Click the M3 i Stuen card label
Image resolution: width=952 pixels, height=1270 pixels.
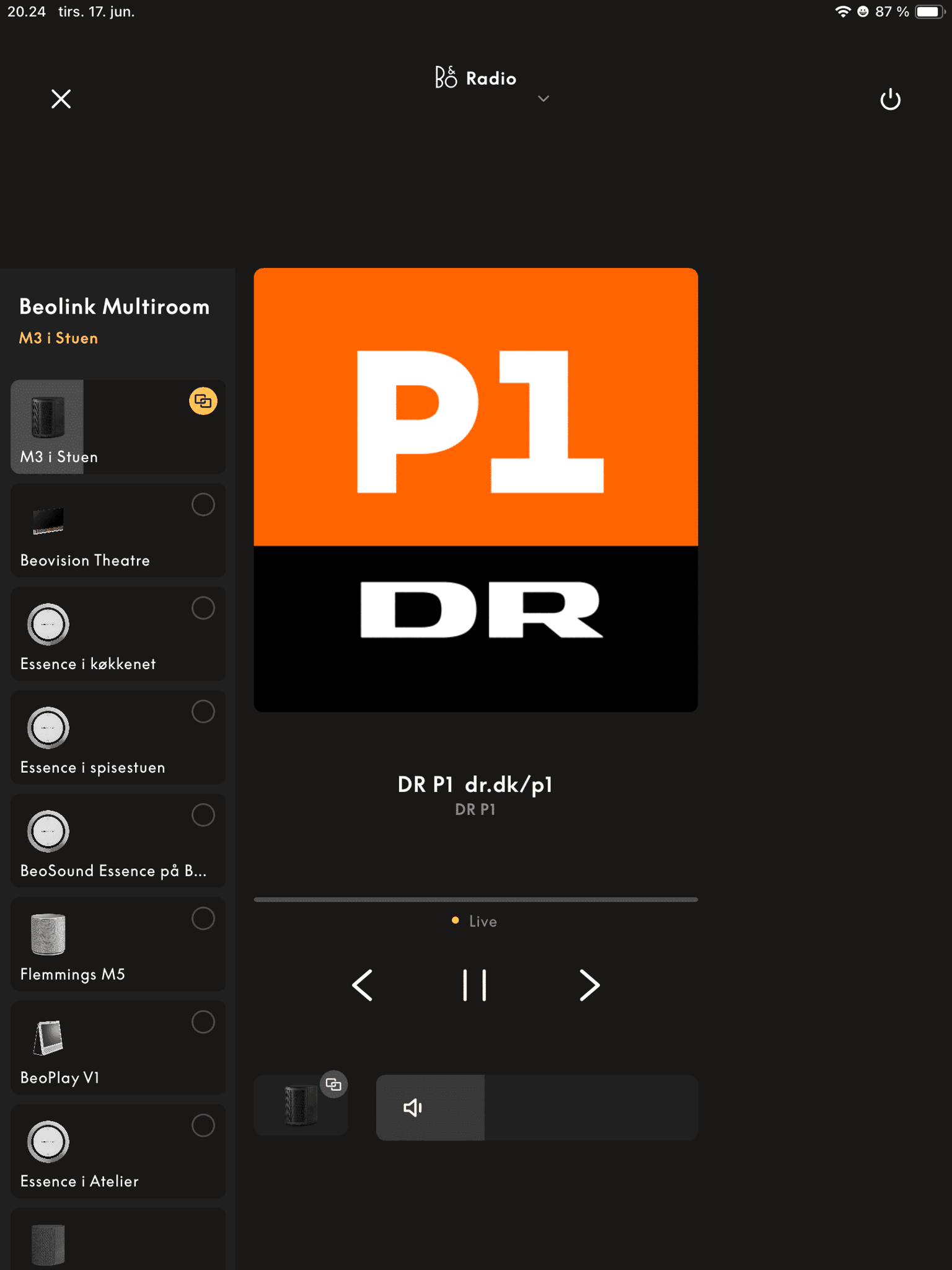(59, 457)
